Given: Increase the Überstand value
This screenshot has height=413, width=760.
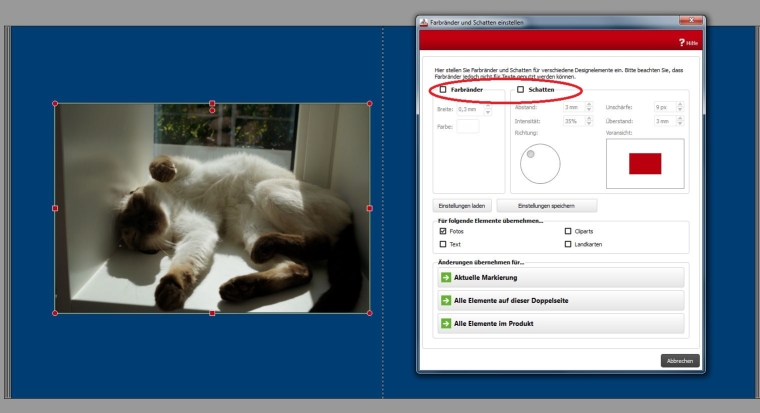Looking at the screenshot, I should (x=680, y=118).
